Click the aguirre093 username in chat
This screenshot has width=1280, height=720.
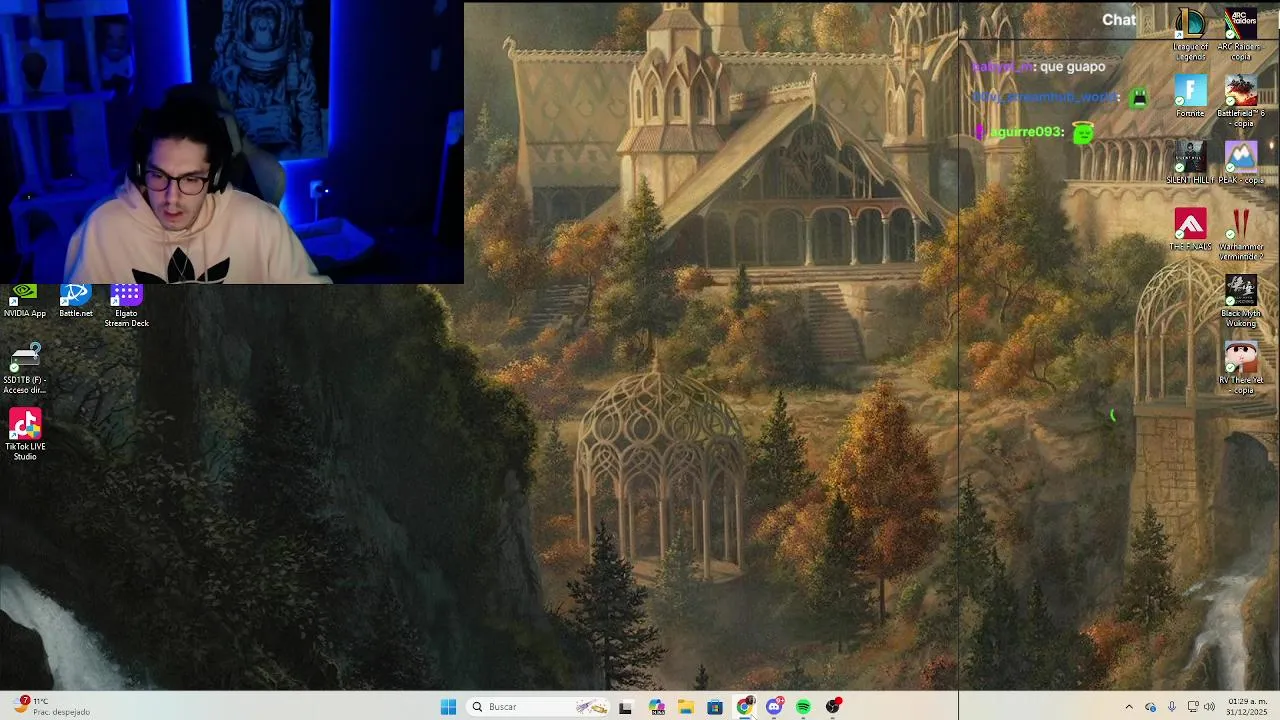tap(1024, 132)
